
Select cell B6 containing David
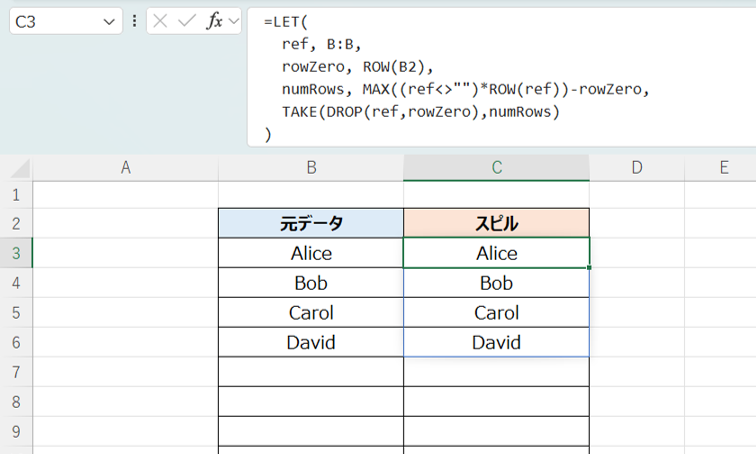(311, 342)
